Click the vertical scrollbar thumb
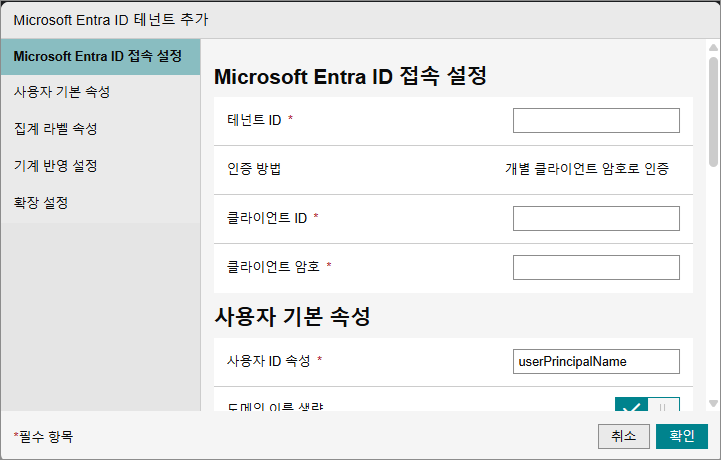Screen dimensions: 721x460 [713, 111]
